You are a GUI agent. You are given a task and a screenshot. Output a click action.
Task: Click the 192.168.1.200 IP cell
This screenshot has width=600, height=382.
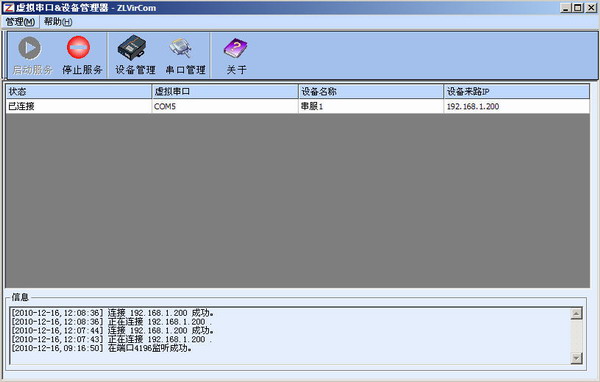click(473, 106)
